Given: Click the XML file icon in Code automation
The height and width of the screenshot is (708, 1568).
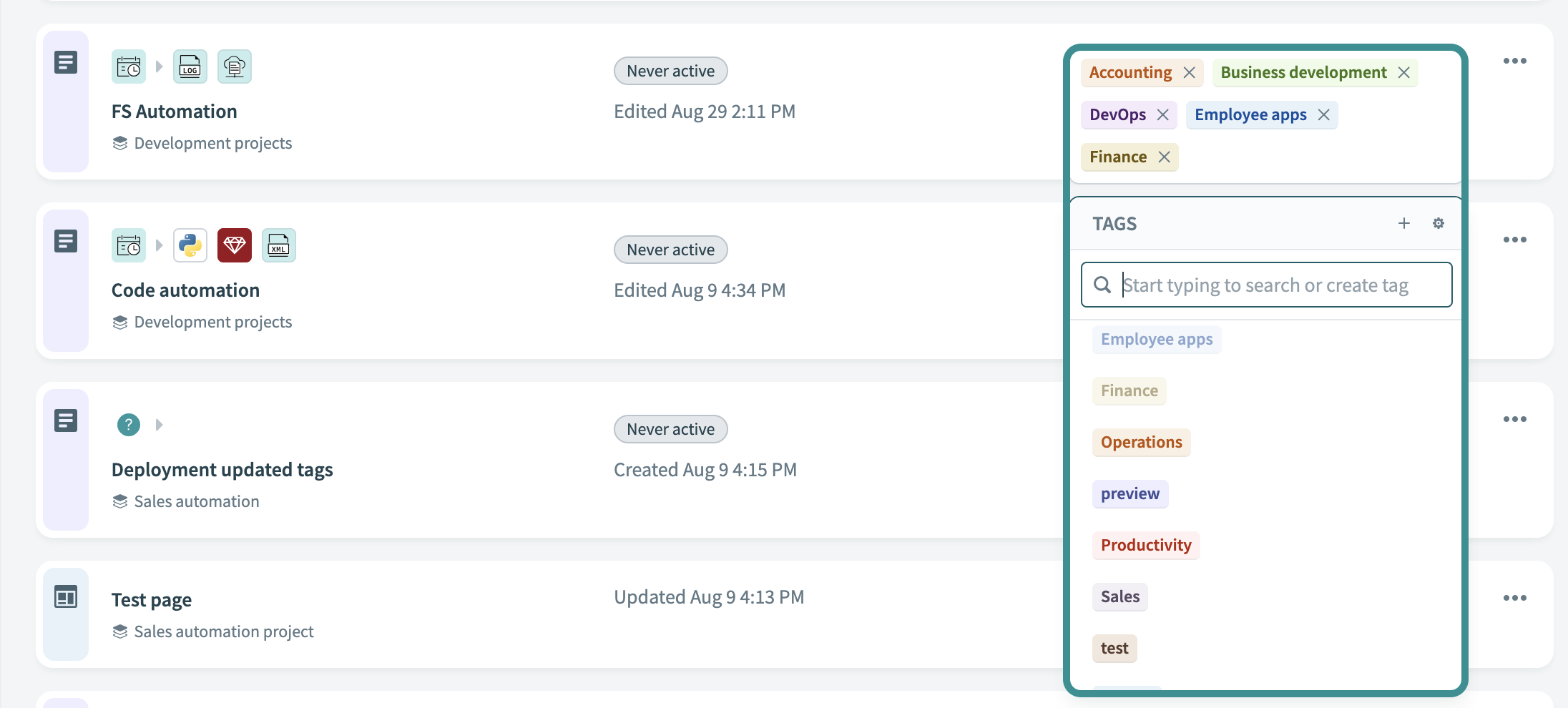Looking at the screenshot, I should tap(278, 245).
